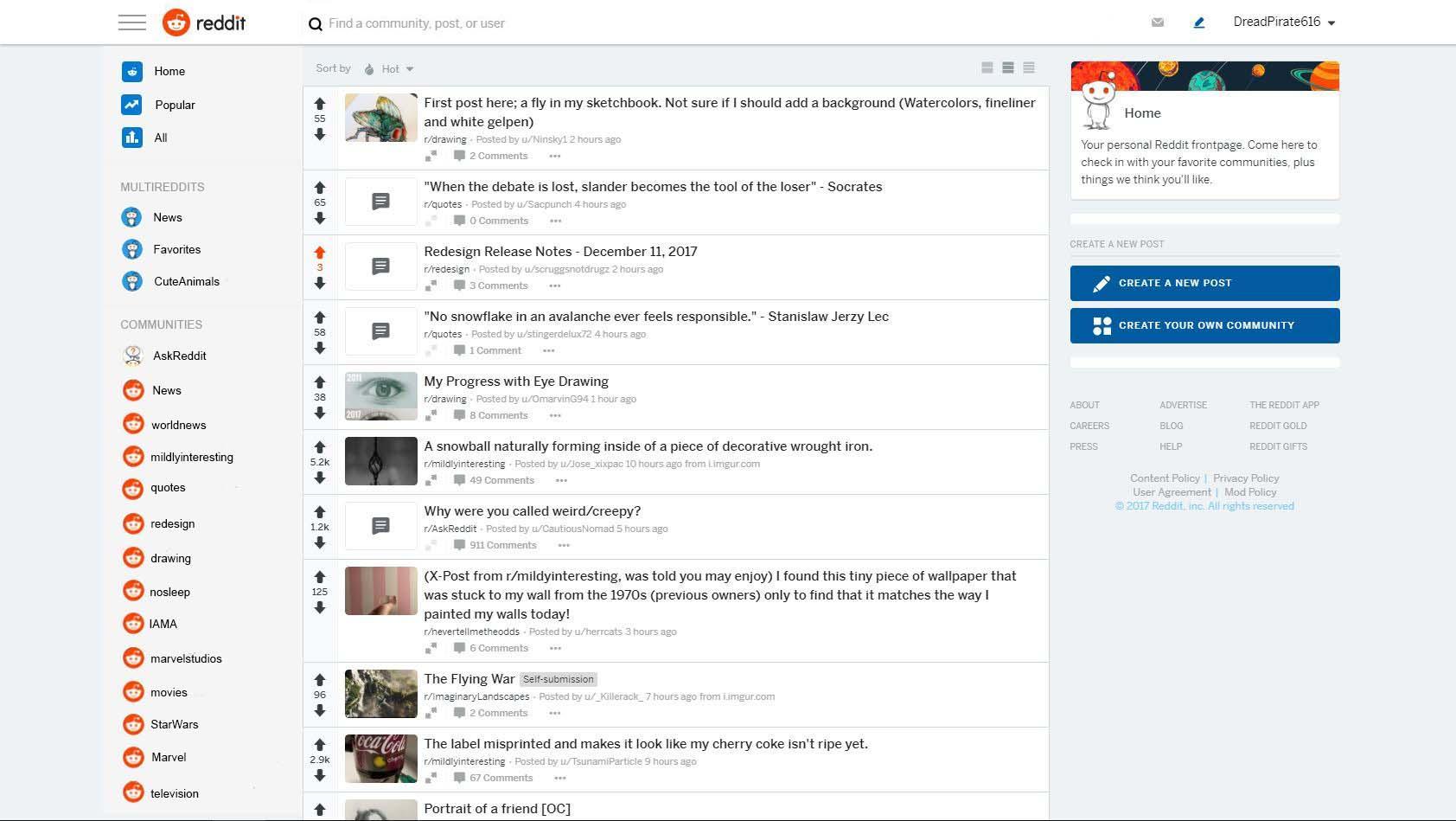Click the CREATE A NEW POST button
Viewport: 1456px width, 821px height.
tap(1204, 283)
